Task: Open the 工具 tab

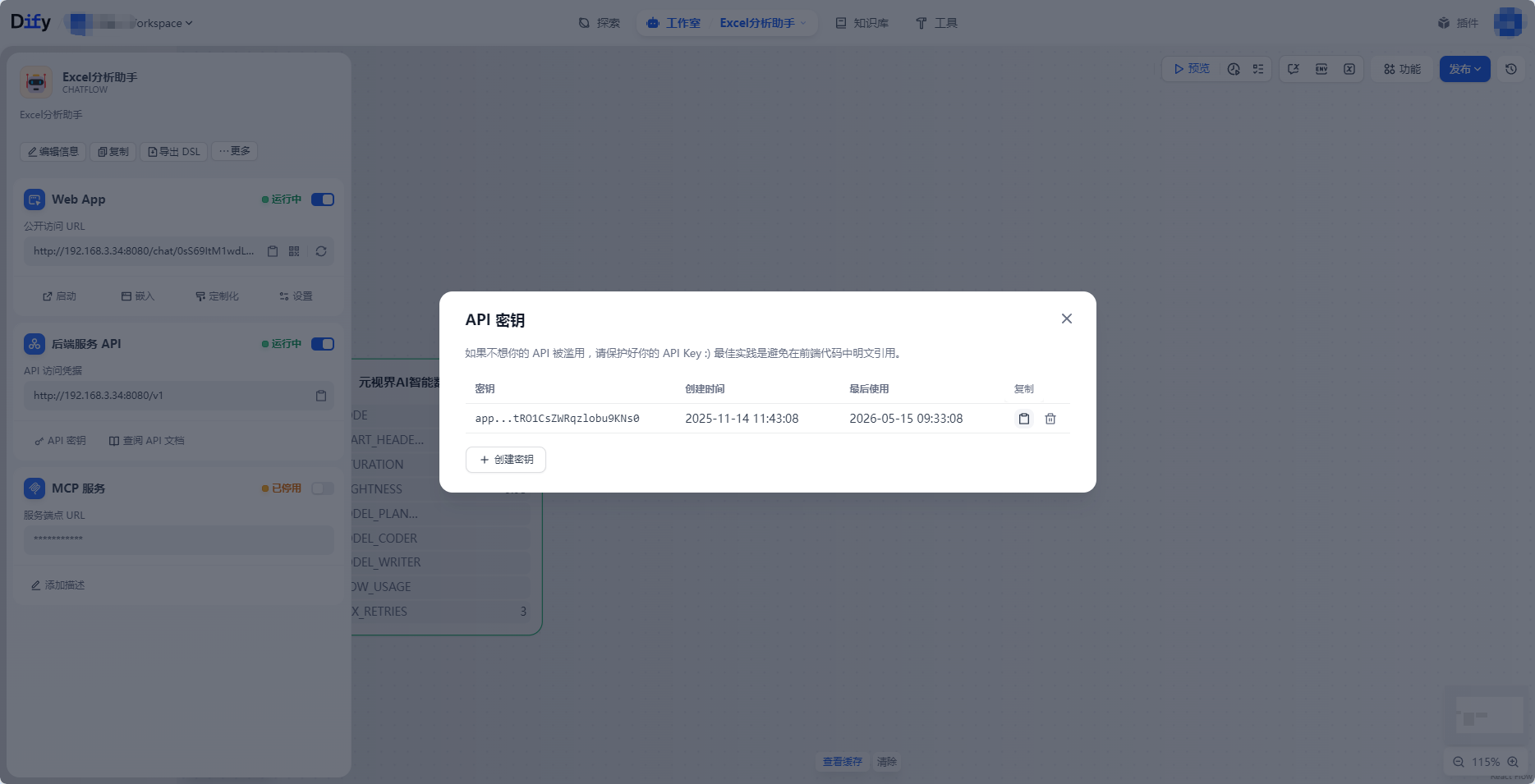Action: [937, 23]
